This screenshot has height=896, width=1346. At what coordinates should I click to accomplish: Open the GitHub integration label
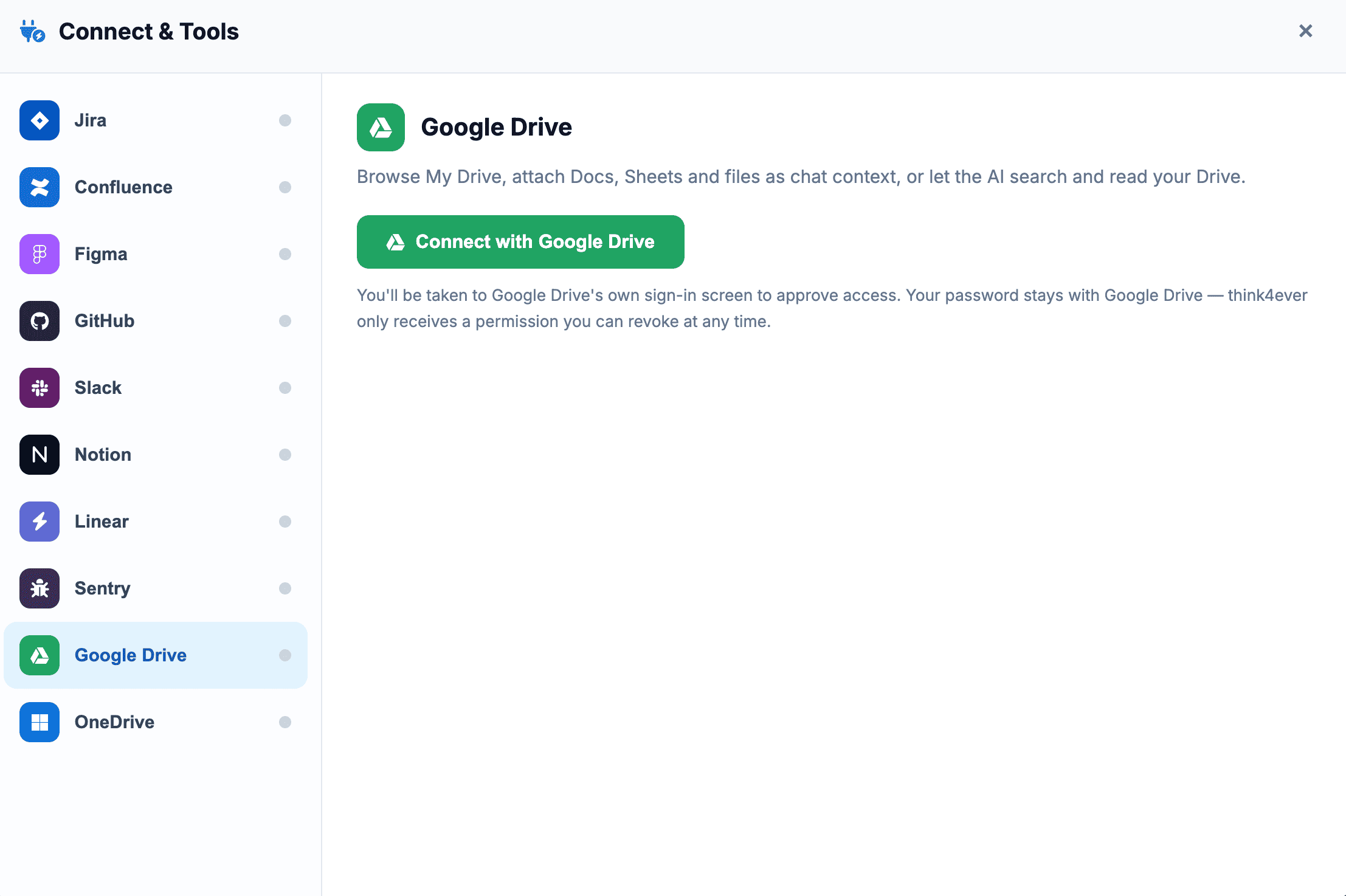(105, 321)
